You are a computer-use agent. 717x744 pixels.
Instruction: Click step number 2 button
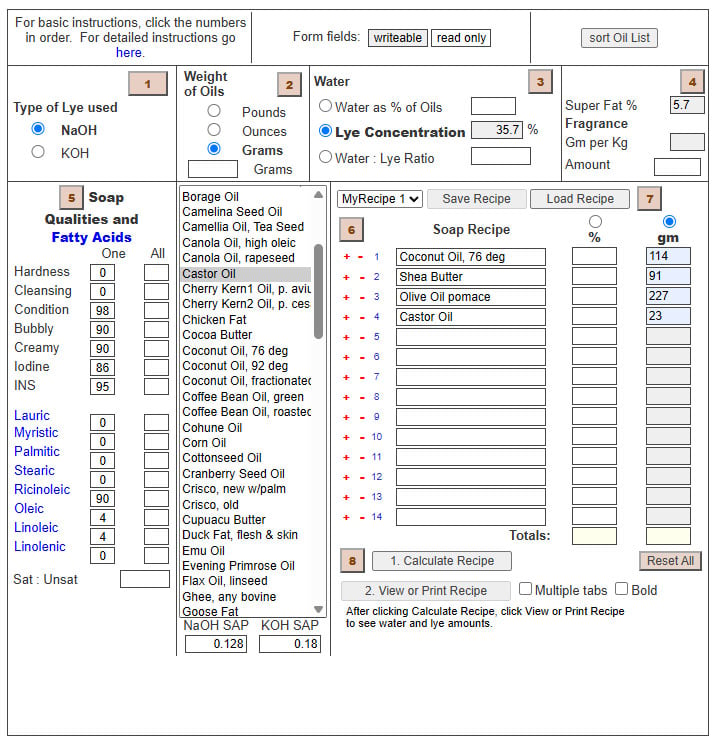(x=289, y=85)
